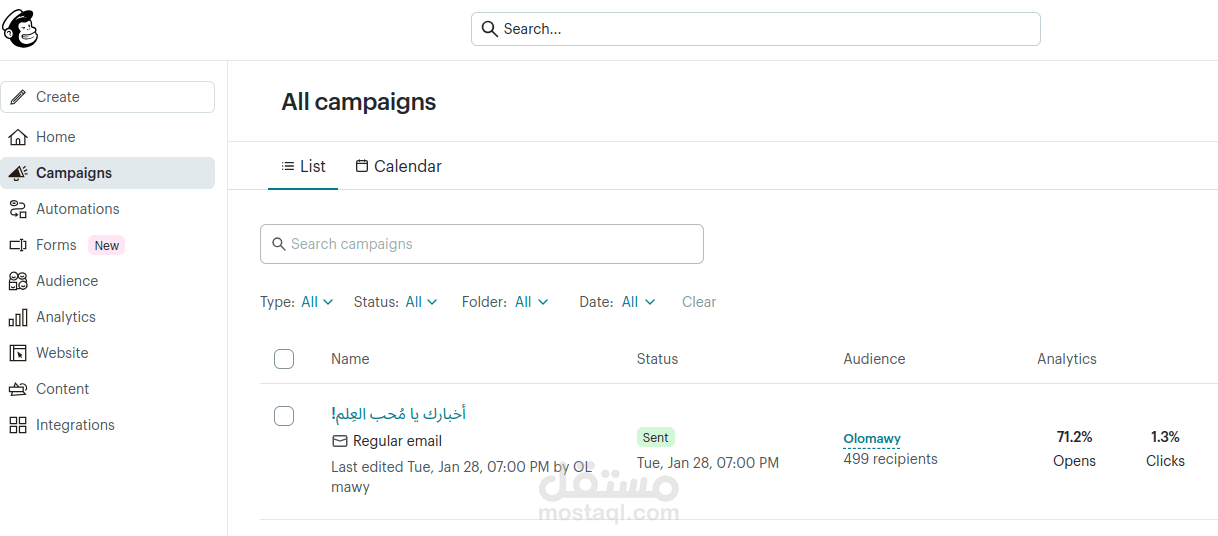Expand the Folder filter dropdown
1218x536 pixels.
pos(531,302)
